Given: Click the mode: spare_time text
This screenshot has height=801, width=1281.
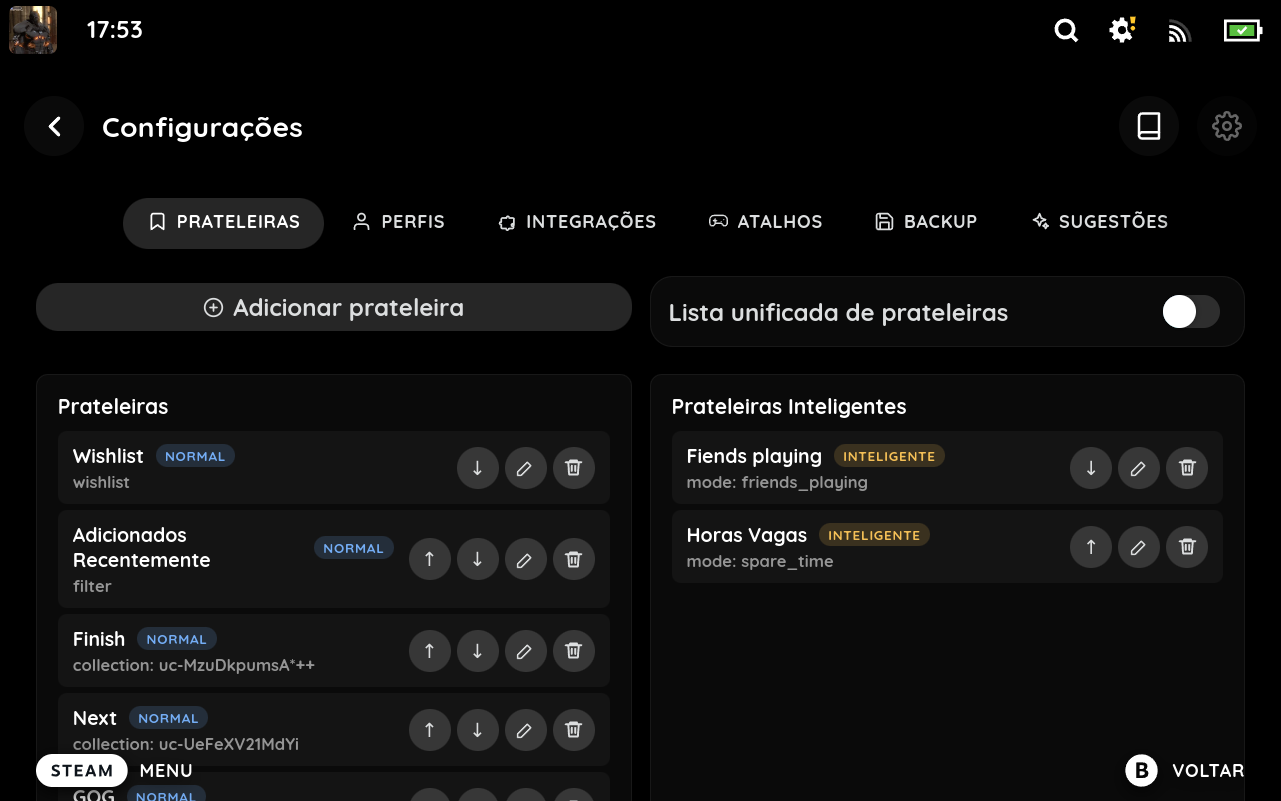Looking at the screenshot, I should pyautogui.click(x=760, y=561).
